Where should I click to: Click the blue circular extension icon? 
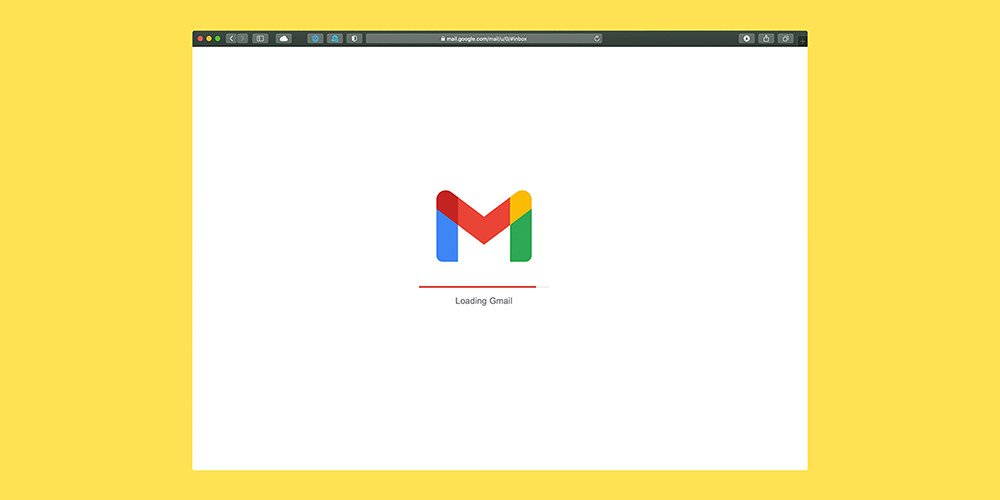point(315,39)
